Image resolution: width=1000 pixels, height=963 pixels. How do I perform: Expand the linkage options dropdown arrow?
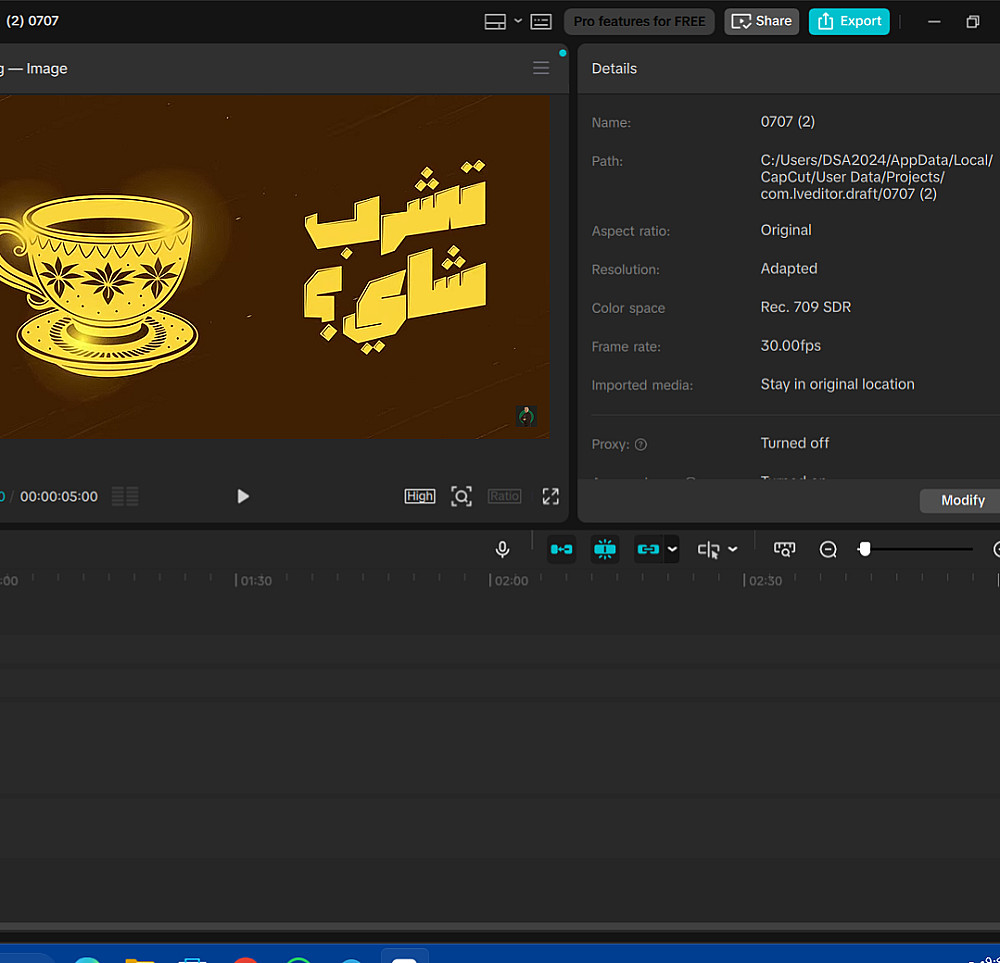pyautogui.click(x=672, y=549)
